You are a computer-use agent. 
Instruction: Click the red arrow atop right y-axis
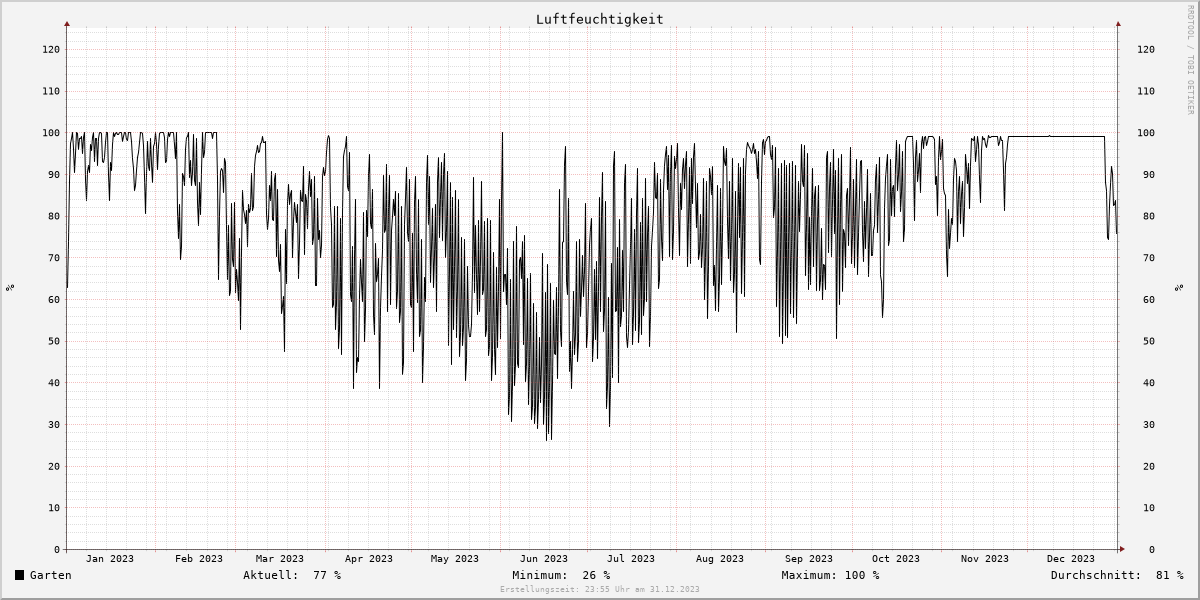[x=1118, y=23]
